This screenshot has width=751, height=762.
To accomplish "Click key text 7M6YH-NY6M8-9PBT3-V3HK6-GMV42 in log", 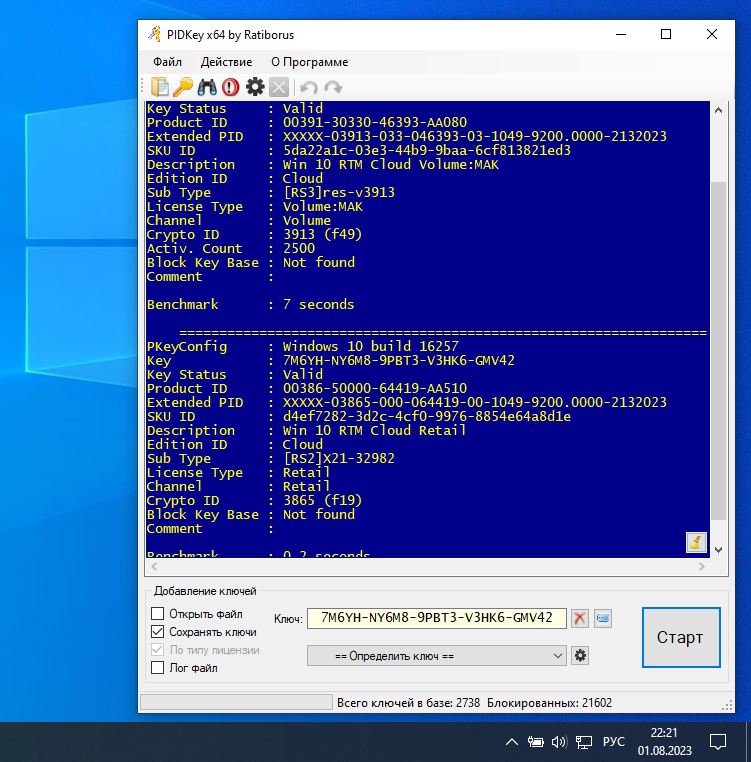I will [x=399, y=360].
